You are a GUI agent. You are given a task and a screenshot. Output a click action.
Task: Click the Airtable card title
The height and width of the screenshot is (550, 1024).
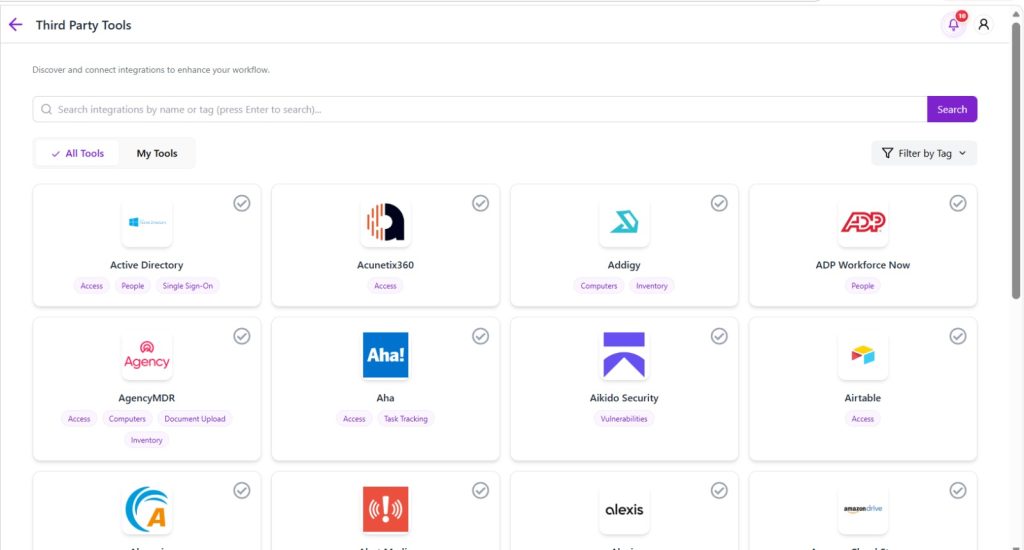coord(863,398)
